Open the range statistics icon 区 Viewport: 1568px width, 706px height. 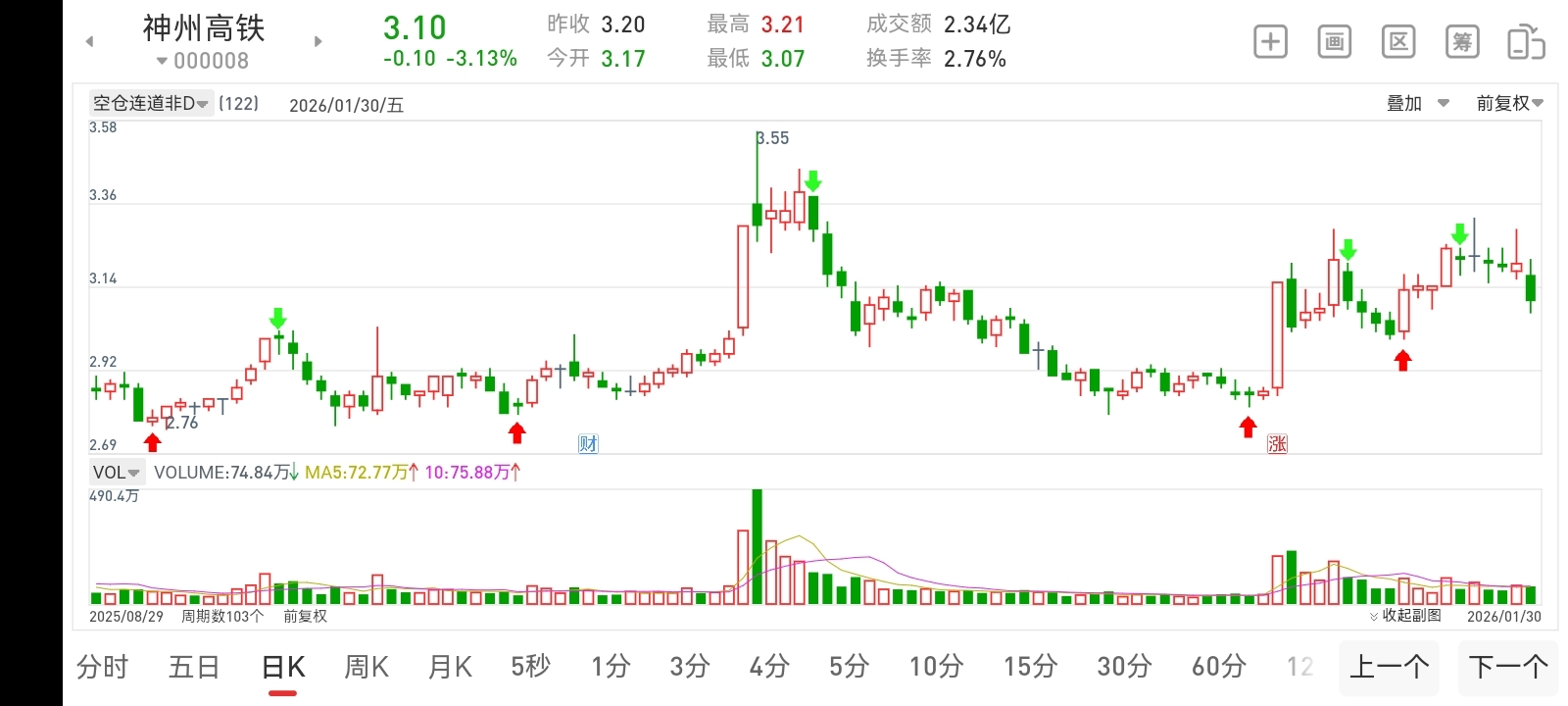[1398, 41]
